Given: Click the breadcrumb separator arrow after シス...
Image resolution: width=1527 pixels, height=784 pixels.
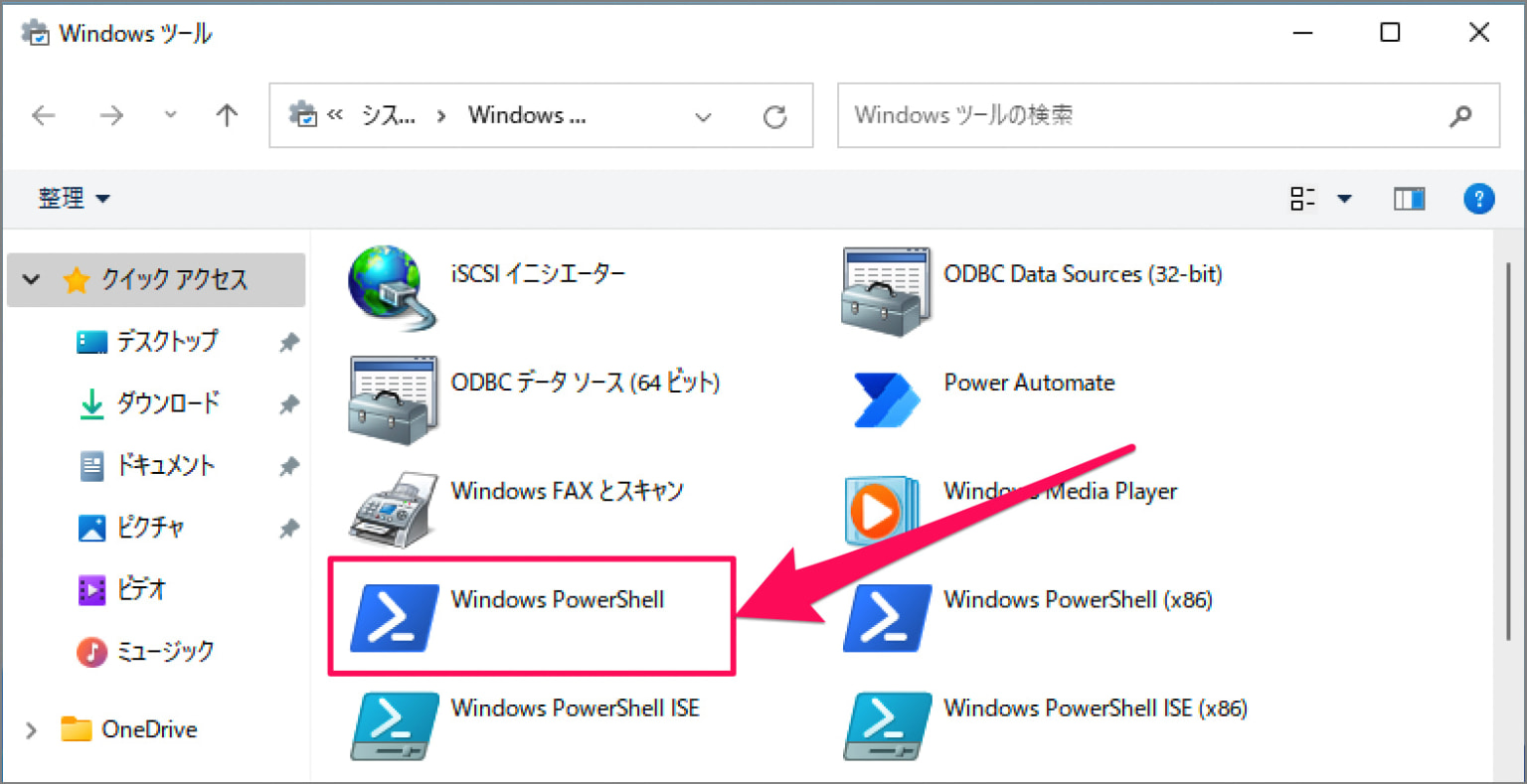Looking at the screenshot, I should tap(442, 116).
